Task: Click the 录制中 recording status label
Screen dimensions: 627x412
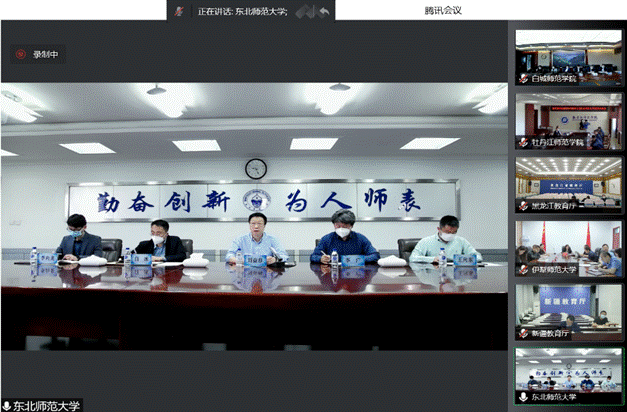Action: (45, 55)
